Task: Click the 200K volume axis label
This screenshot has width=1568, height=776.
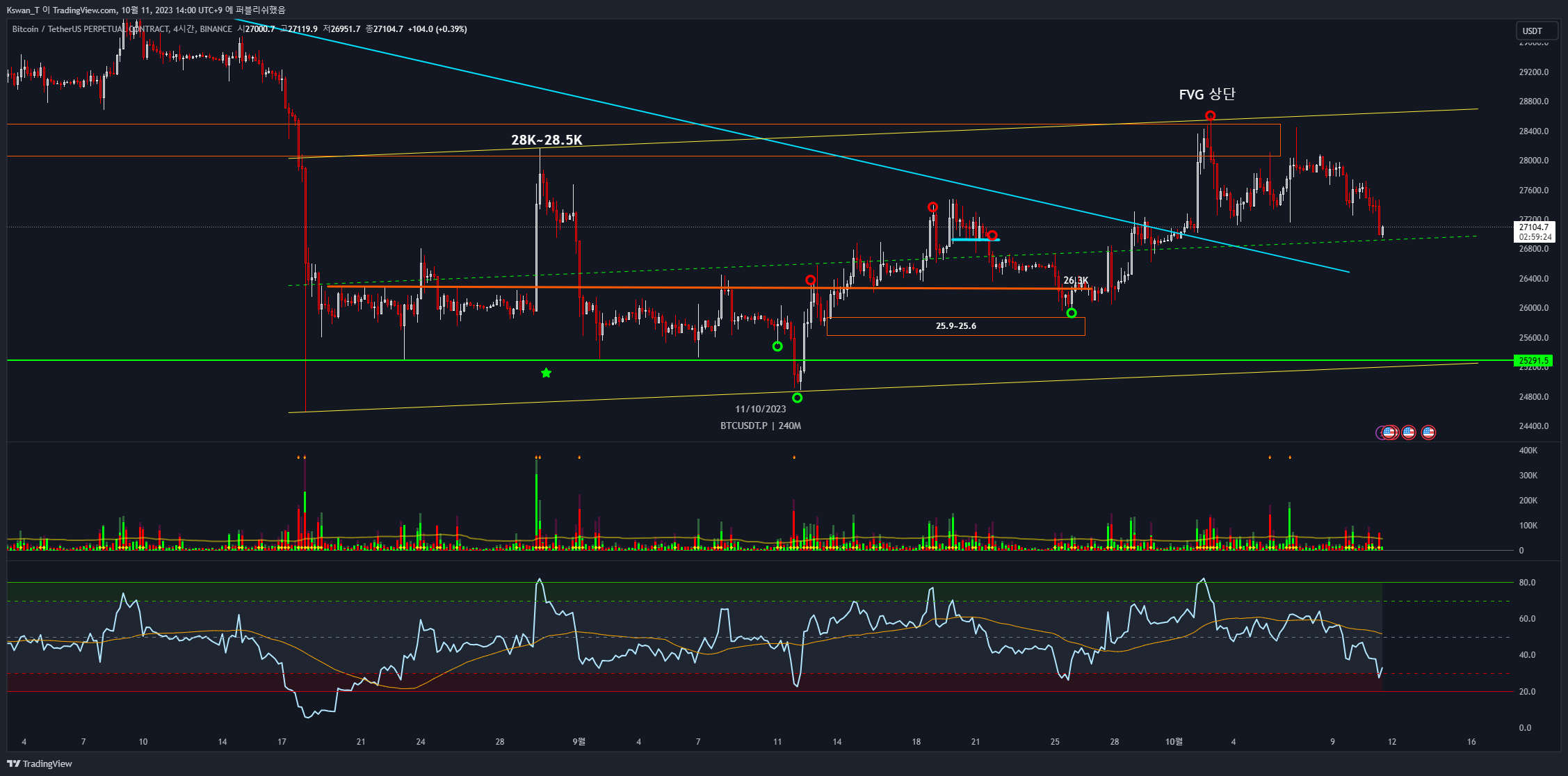Action: pos(1528,500)
